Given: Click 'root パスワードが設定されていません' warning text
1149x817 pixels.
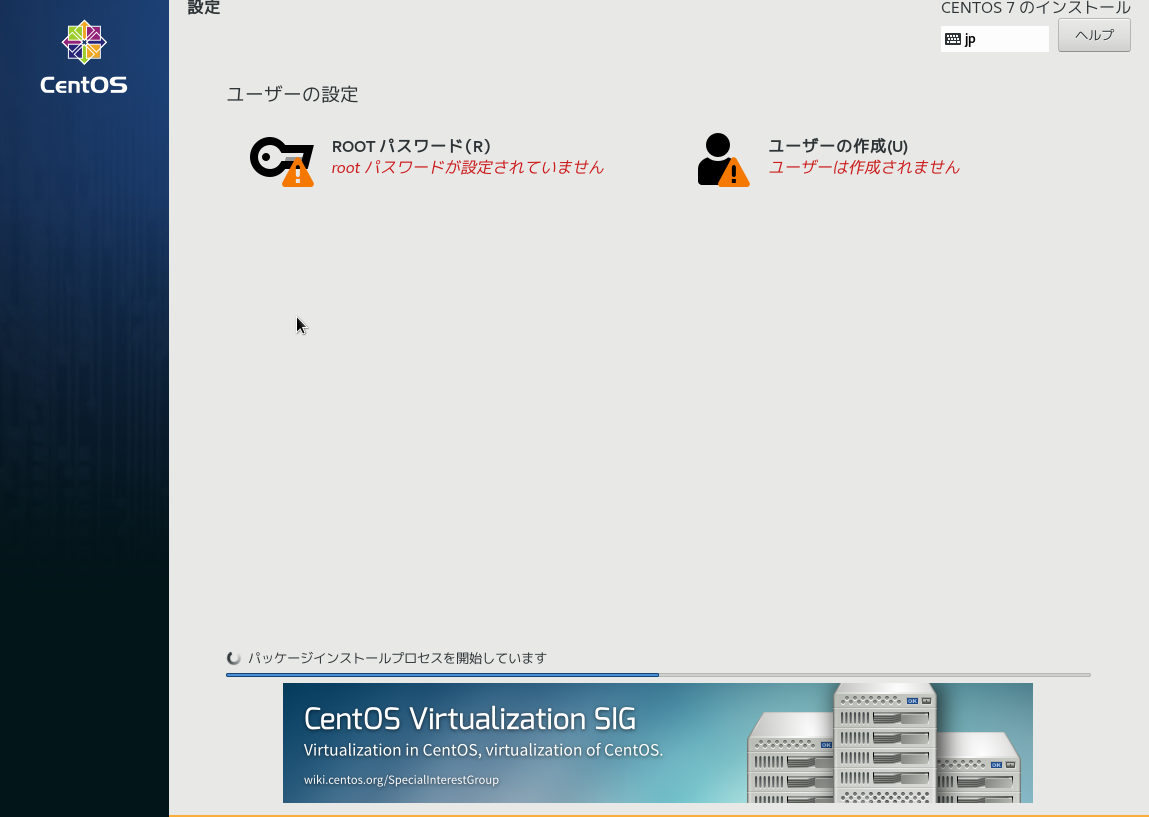Looking at the screenshot, I should click(x=468, y=167).
